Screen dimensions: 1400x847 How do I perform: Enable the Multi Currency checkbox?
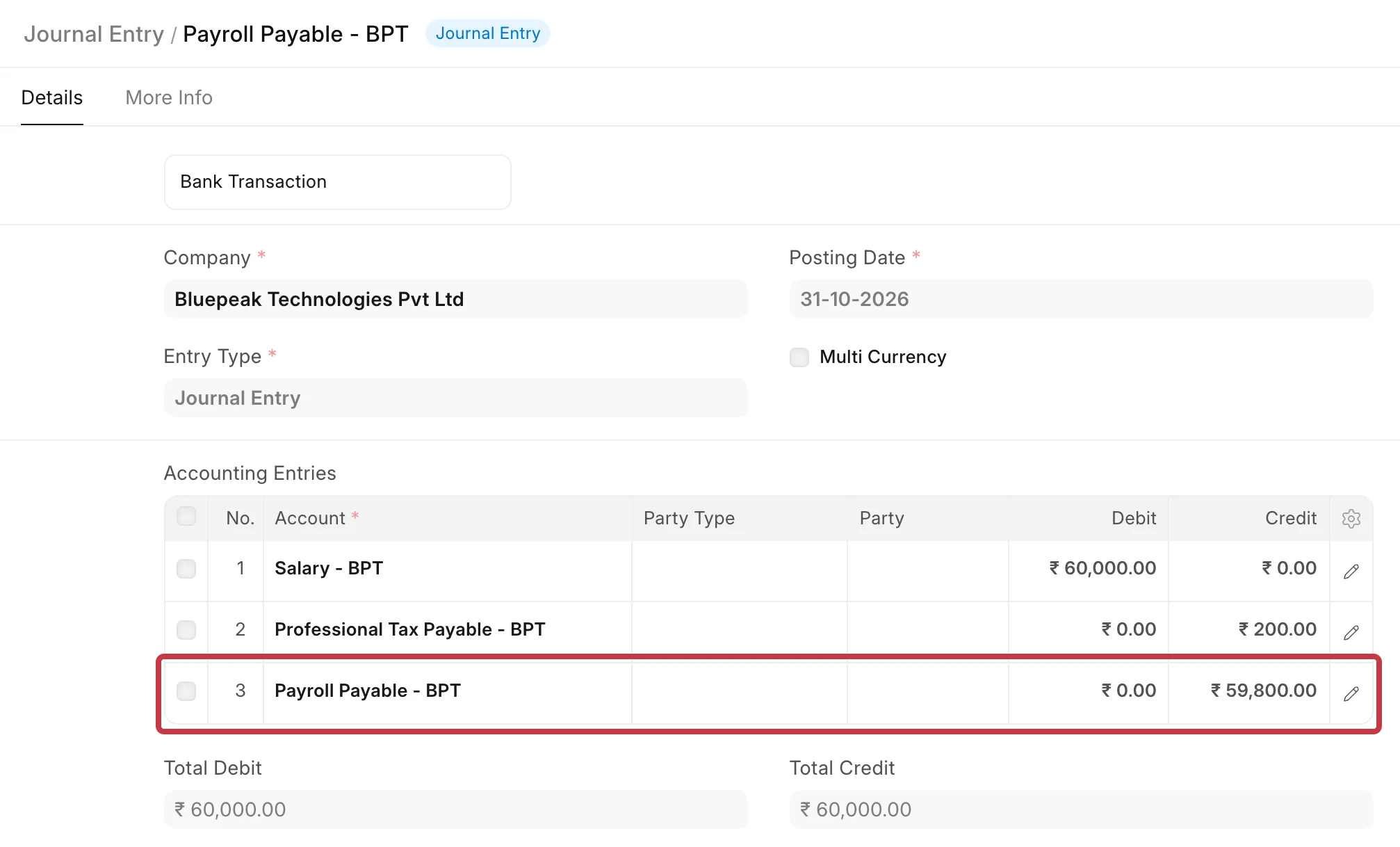point(799,357)
